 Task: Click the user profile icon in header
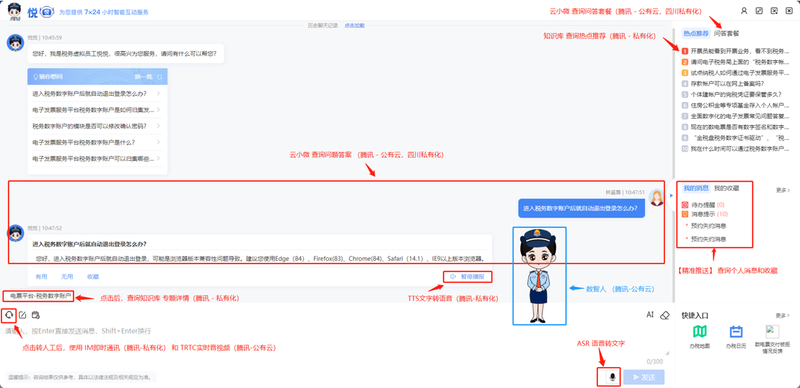click(744, 11)
